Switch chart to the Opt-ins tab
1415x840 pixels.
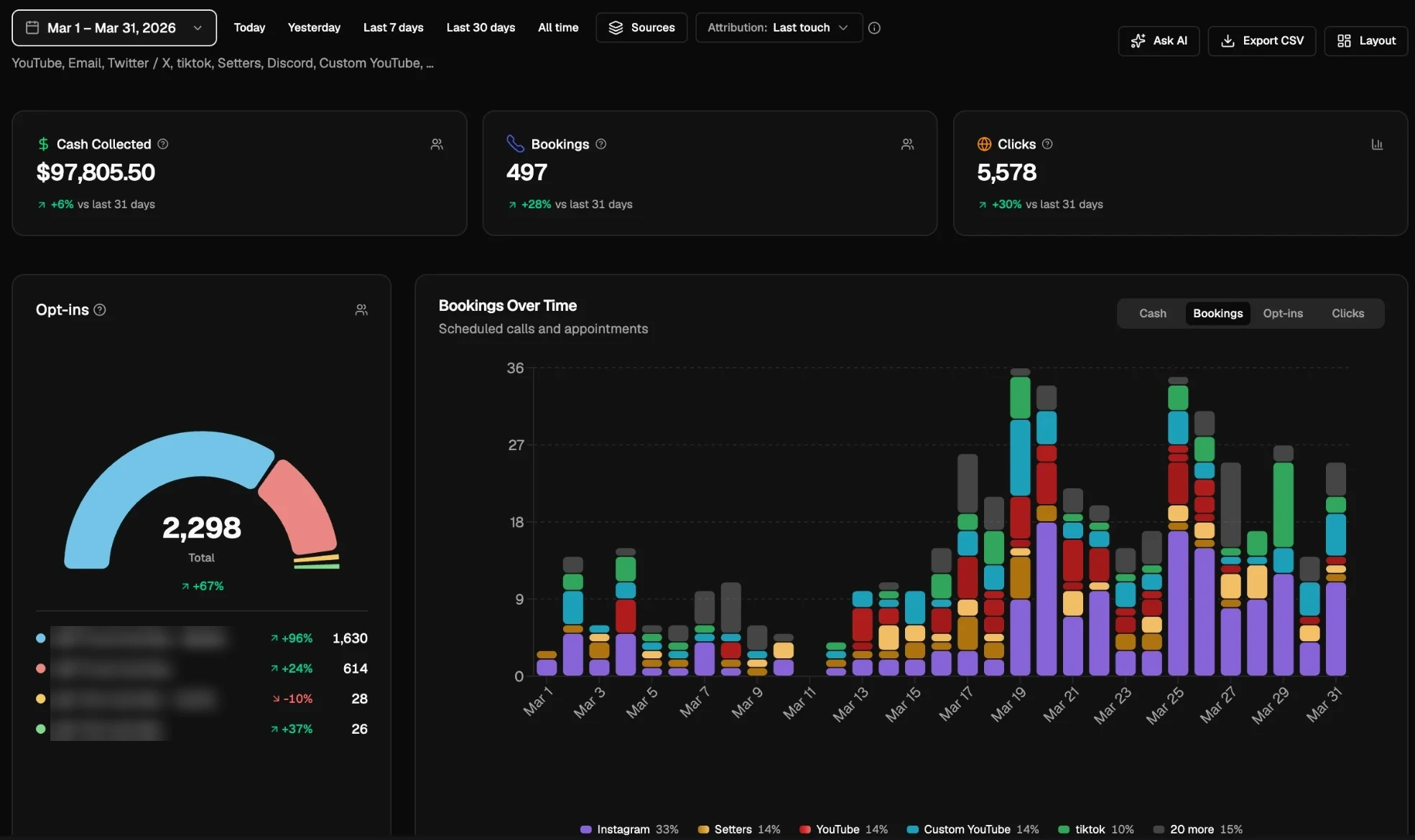tap(1283, 314)
